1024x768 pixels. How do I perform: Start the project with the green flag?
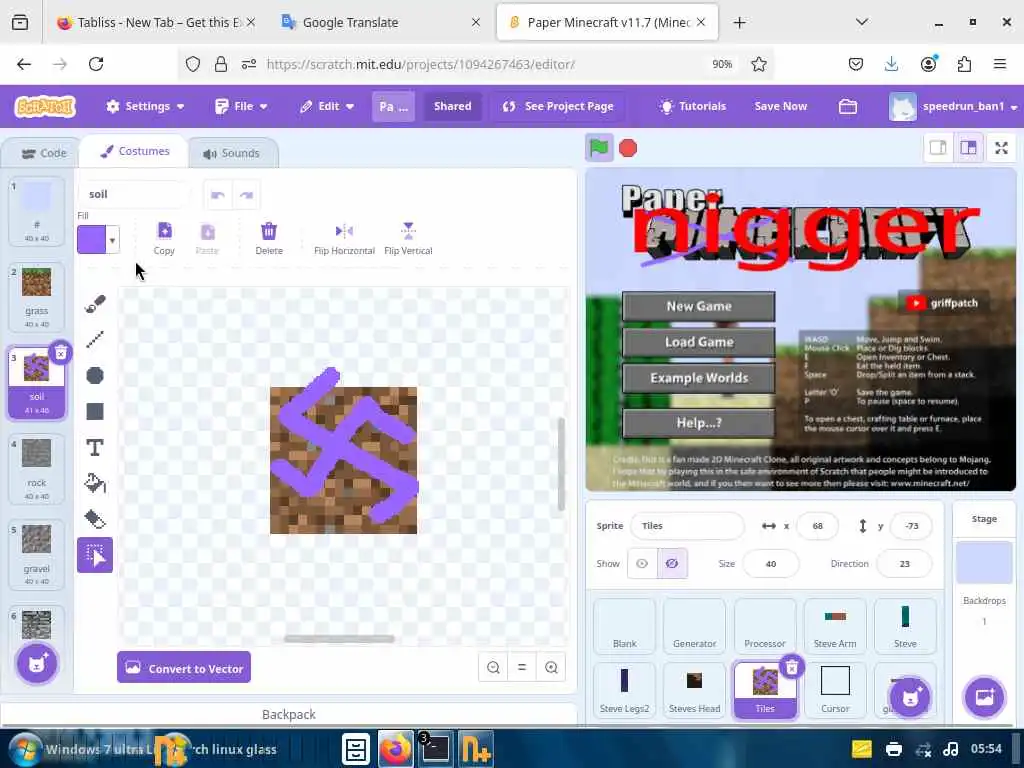pos(599,148)
